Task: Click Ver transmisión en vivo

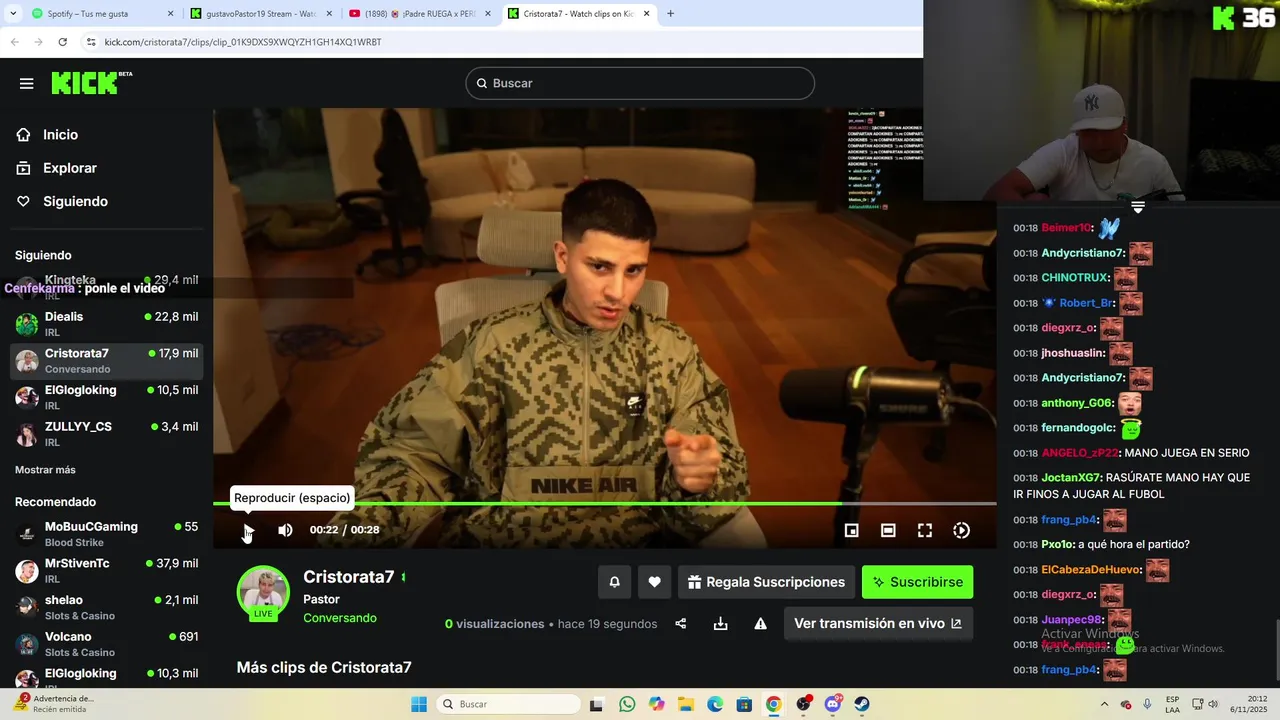Action: (x=878, y=623)
